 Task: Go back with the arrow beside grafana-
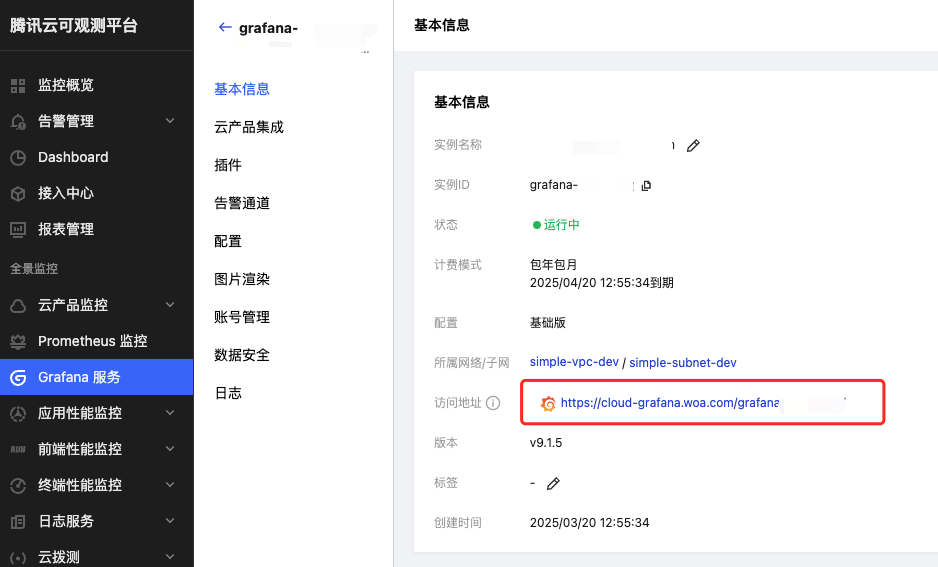pos(225,28)
